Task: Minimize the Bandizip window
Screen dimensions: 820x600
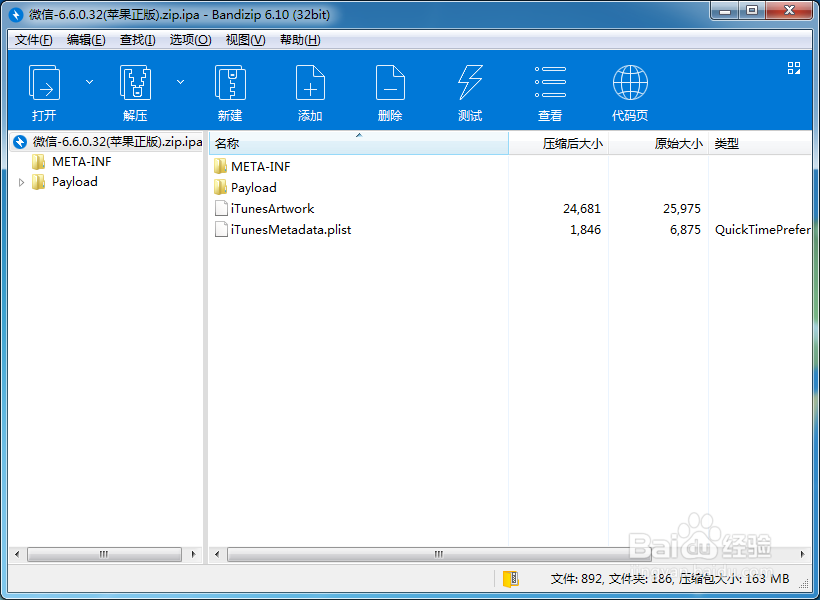Action: pyautogui.click(x=725, y=10)
